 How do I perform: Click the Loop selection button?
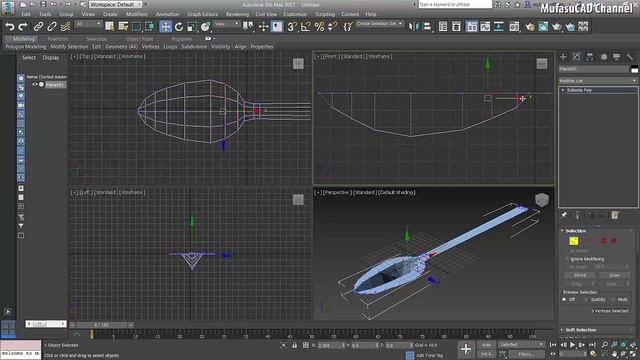[x=611, y=284]
